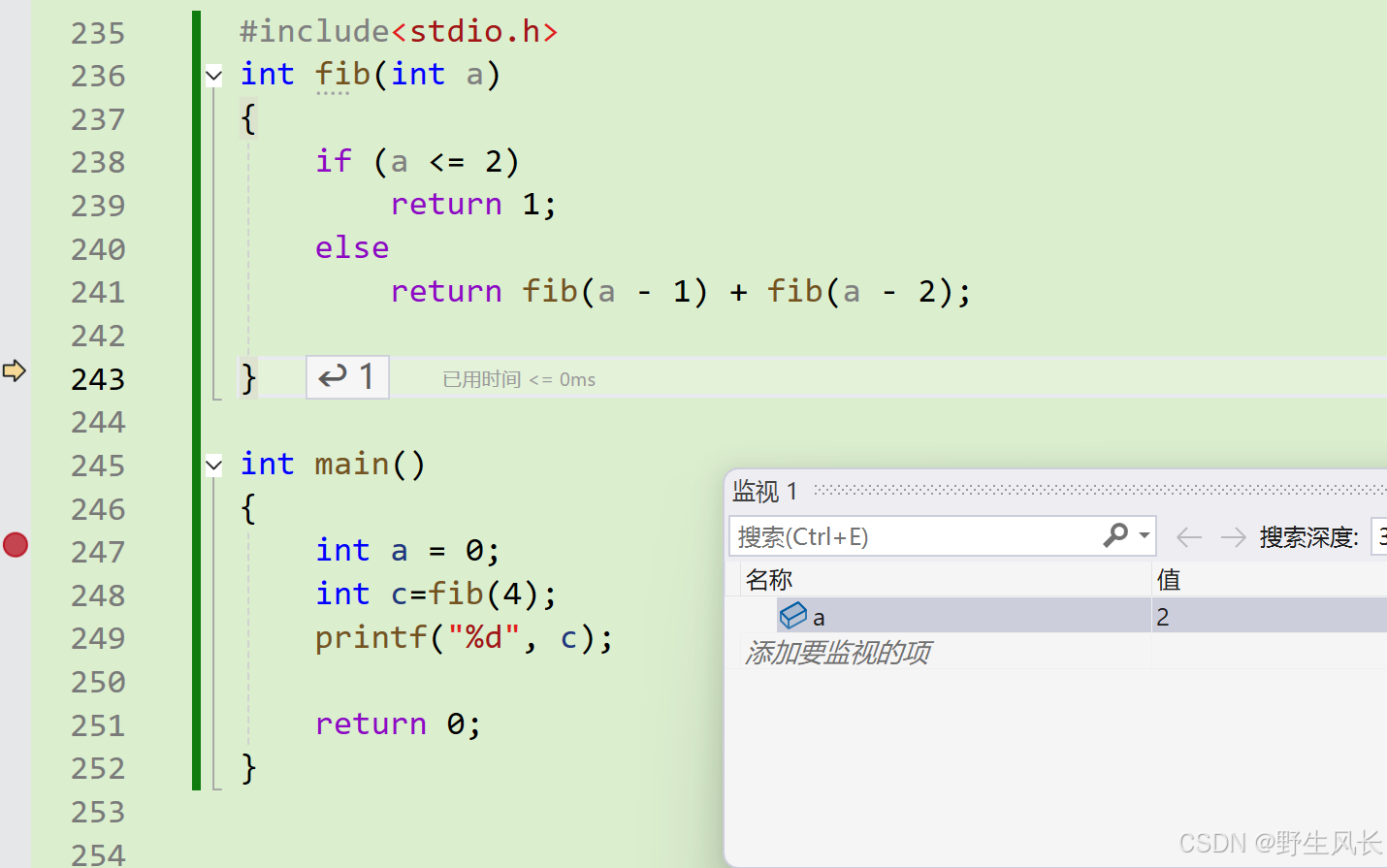Screen dimensions: 1387x868
Task: Collapse the main function outline toggle
Action: pyautogui.click(x=214, y=466)
